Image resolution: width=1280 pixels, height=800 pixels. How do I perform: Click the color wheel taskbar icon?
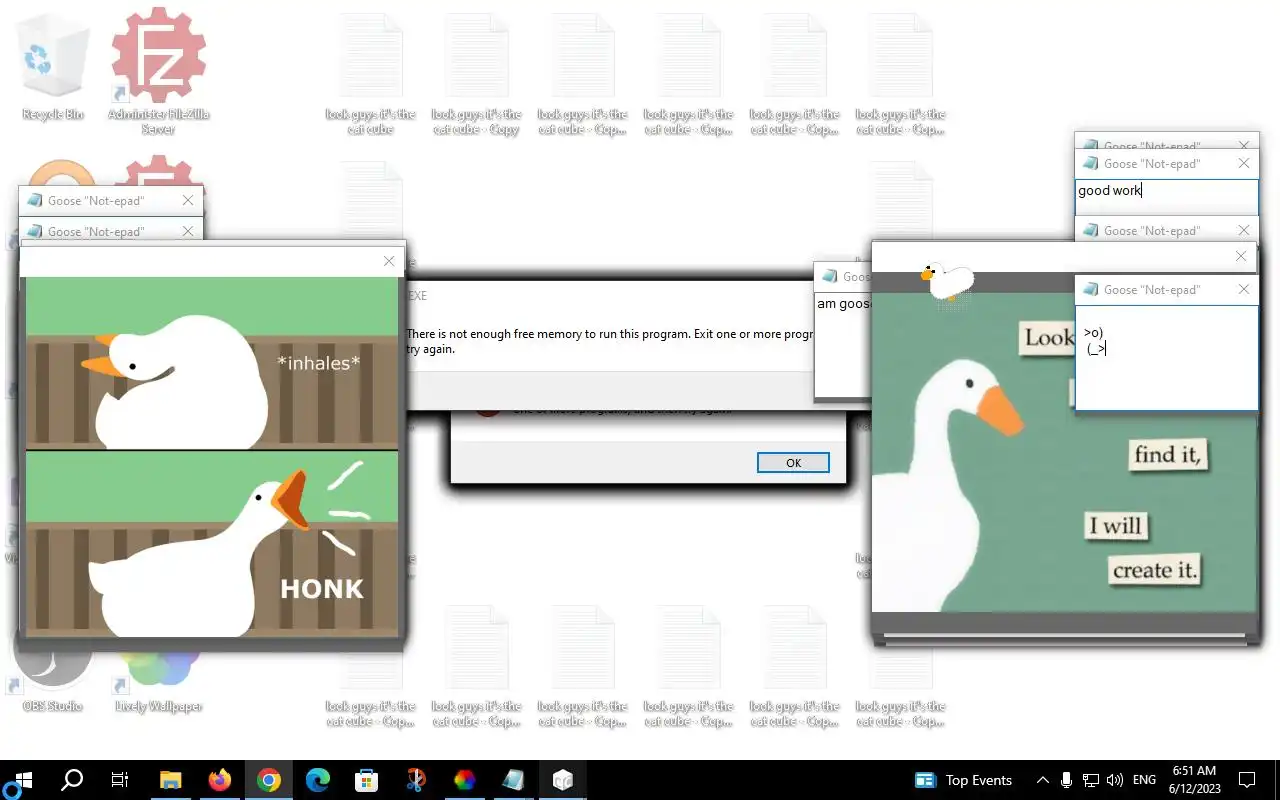464,780
